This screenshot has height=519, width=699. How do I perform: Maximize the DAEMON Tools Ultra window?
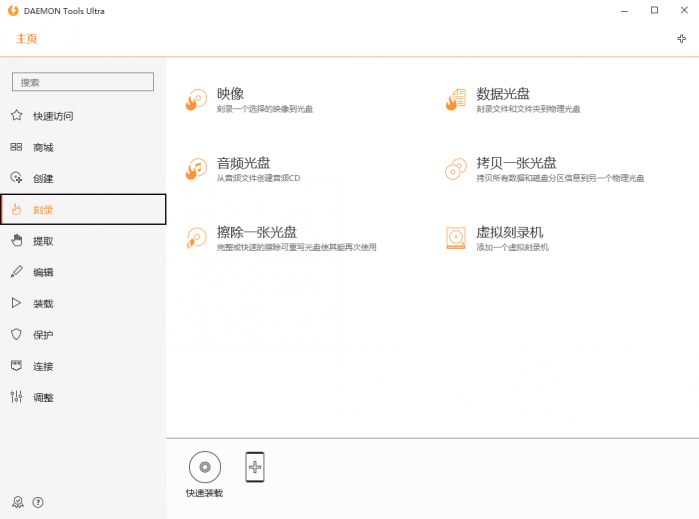[x=654, y=10]
